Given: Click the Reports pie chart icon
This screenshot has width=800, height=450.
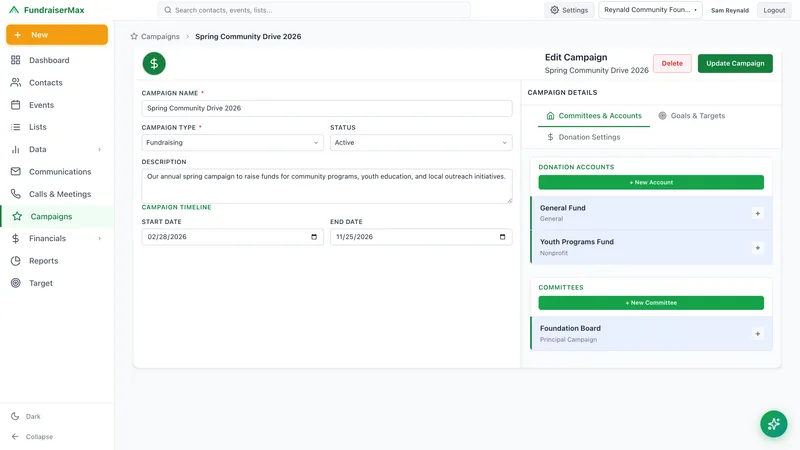Looking at the screenshot, I should [16, 261].
